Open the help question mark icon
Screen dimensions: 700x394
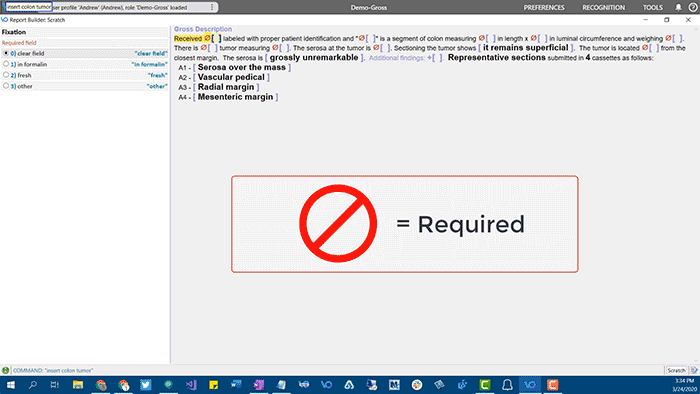(x=692, y=8)
